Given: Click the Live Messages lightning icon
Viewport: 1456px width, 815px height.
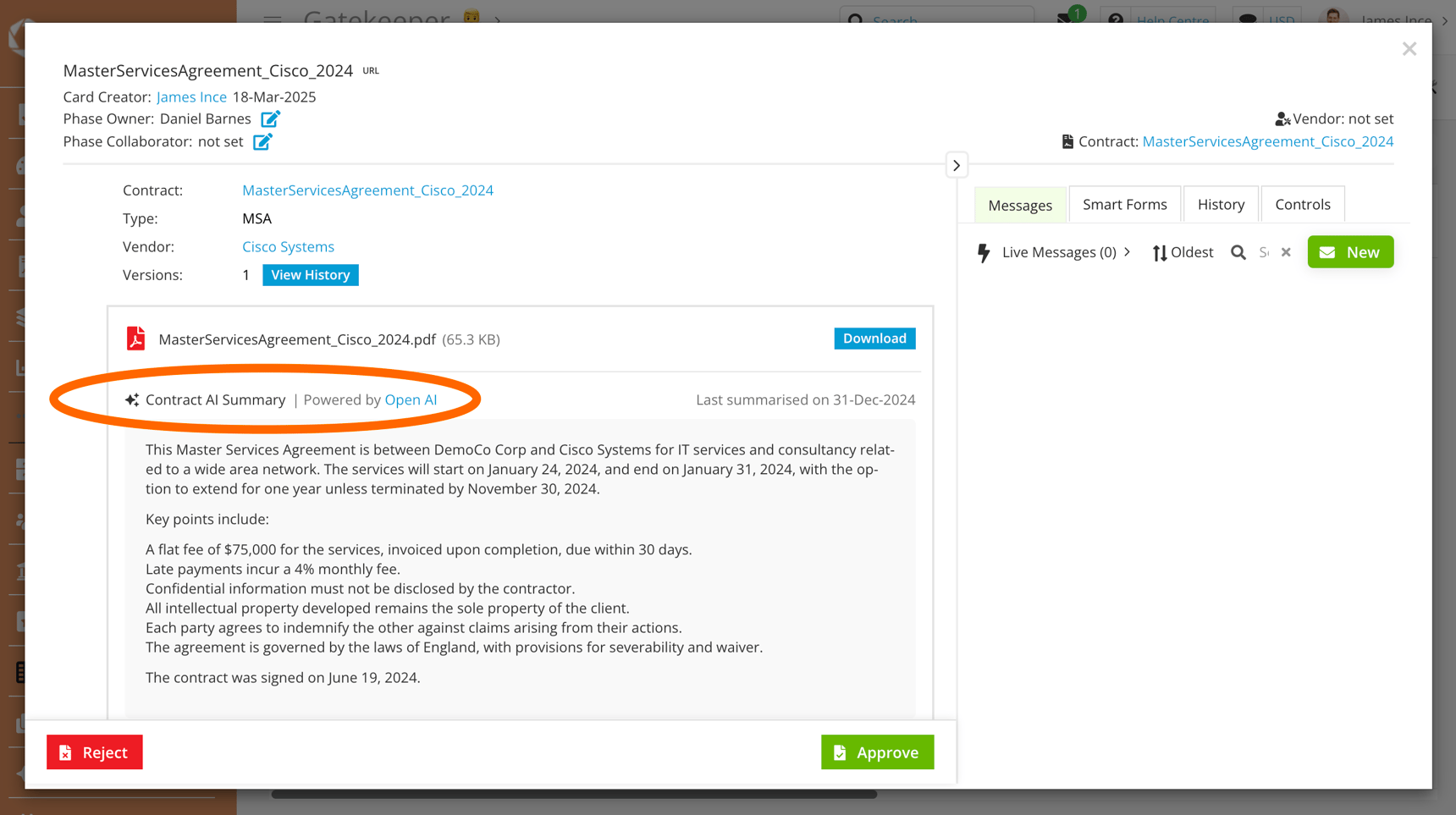Looking at the screenshot, I should 984,251.
